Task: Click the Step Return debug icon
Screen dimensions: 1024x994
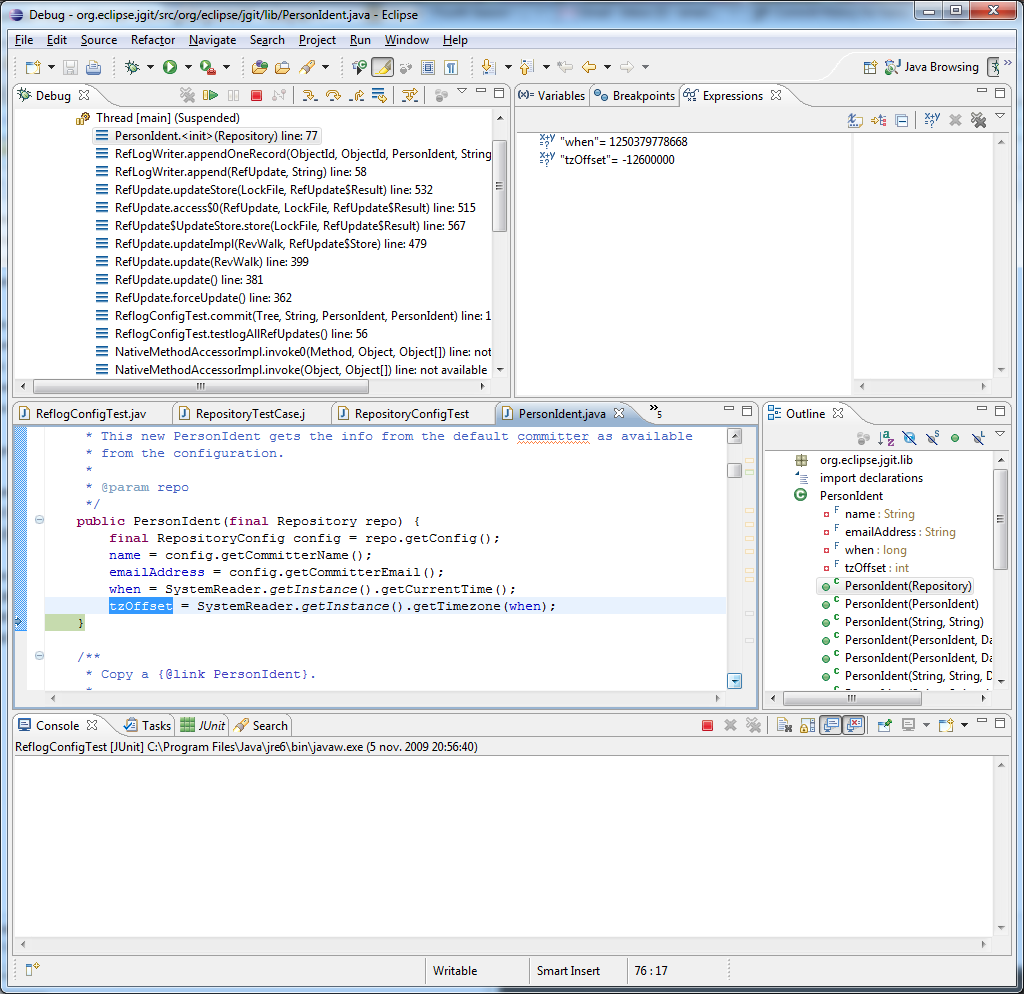Action: [x=356, y=96]
